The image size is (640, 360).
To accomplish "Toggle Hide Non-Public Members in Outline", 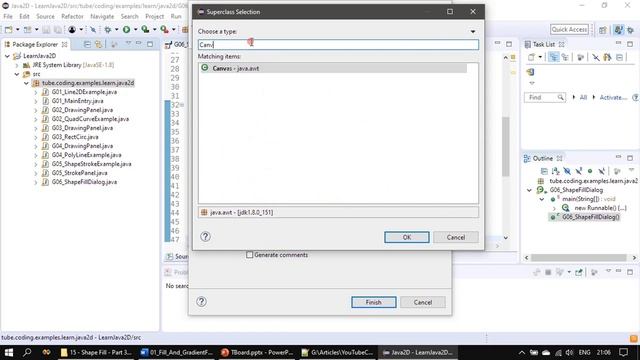I will [590, 171].
